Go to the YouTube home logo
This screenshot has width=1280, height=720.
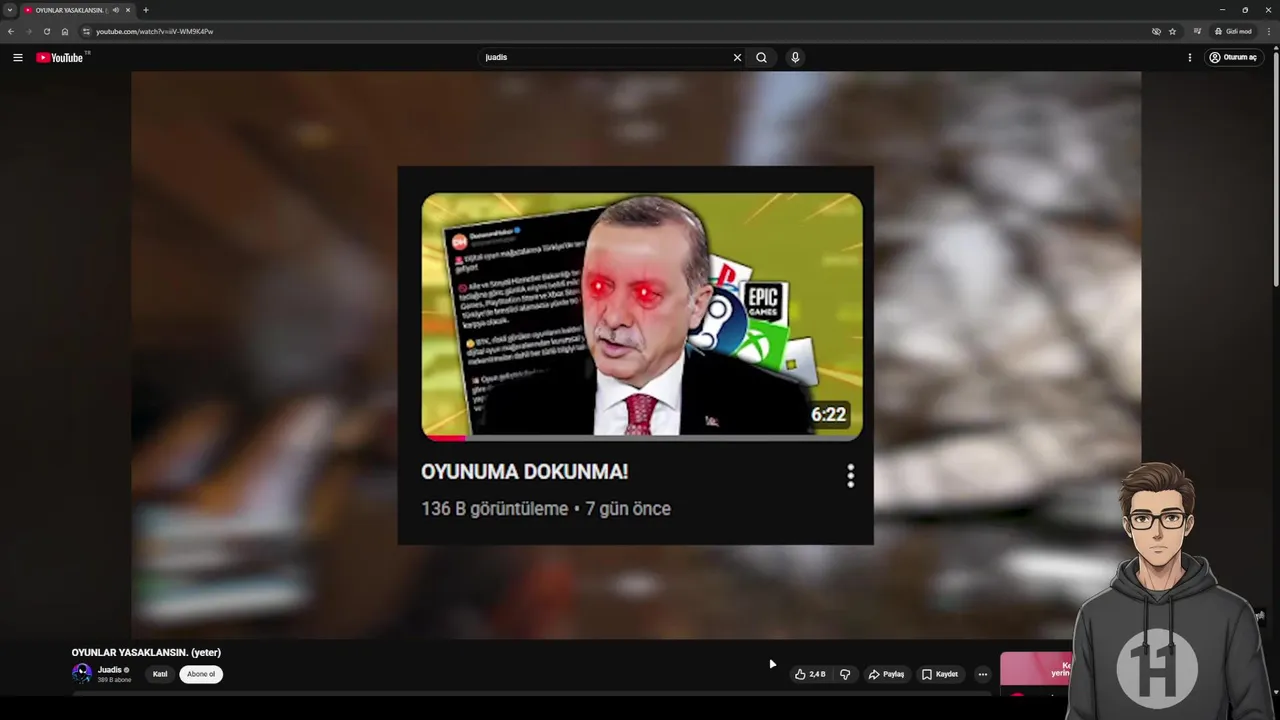click(60, 57)
